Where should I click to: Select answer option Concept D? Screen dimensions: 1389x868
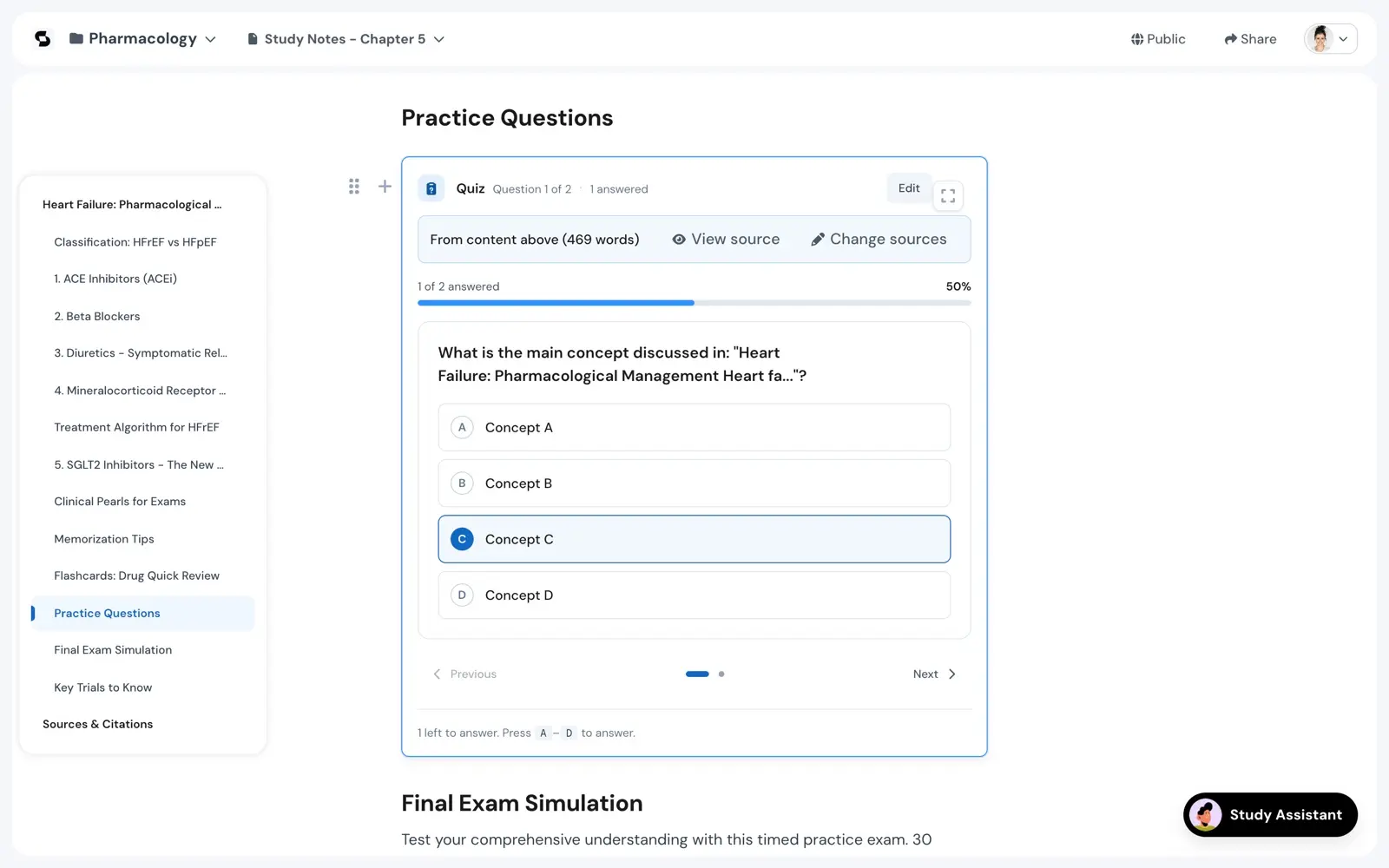[x=694, y=595]
